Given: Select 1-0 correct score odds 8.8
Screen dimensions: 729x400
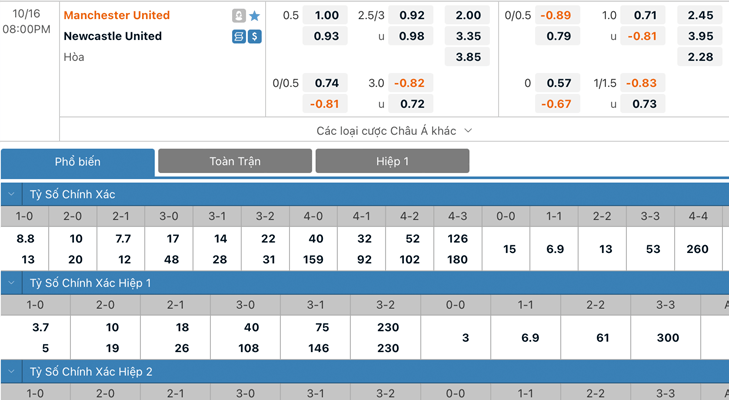Looking at the screenshot, I should click(x=25, y=239).
